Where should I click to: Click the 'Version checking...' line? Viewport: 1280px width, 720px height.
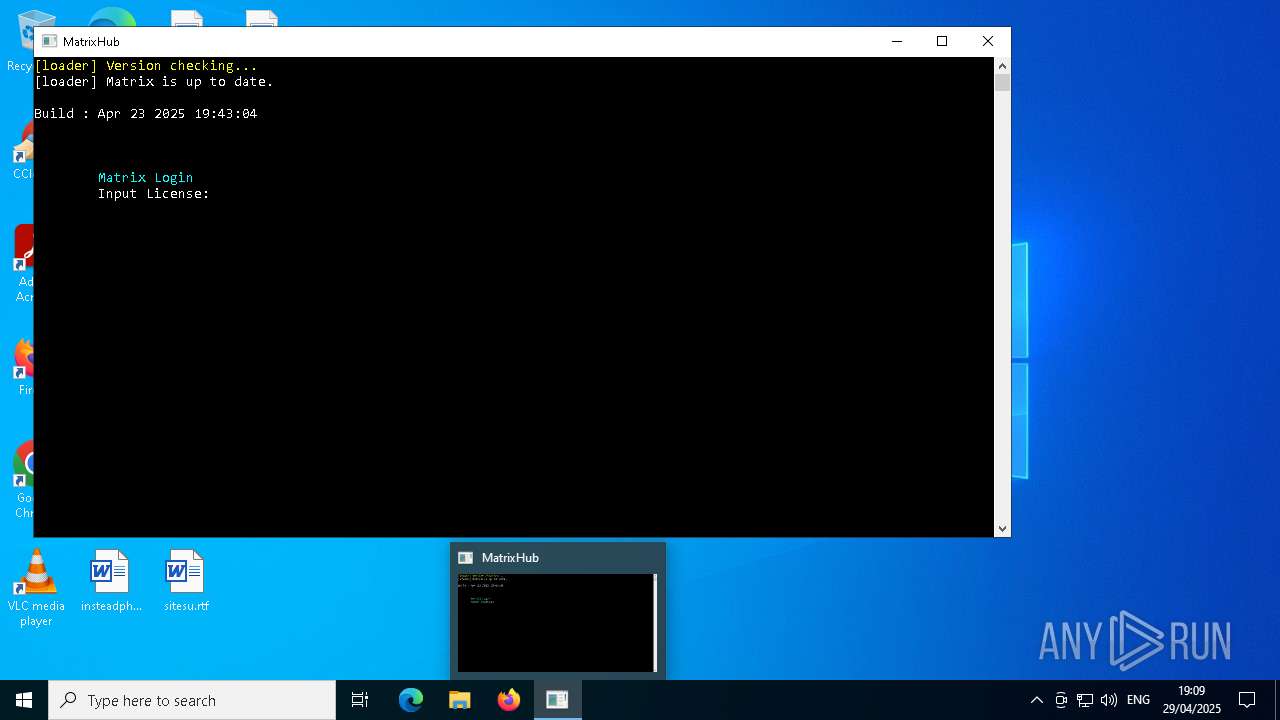click(146, 65)
